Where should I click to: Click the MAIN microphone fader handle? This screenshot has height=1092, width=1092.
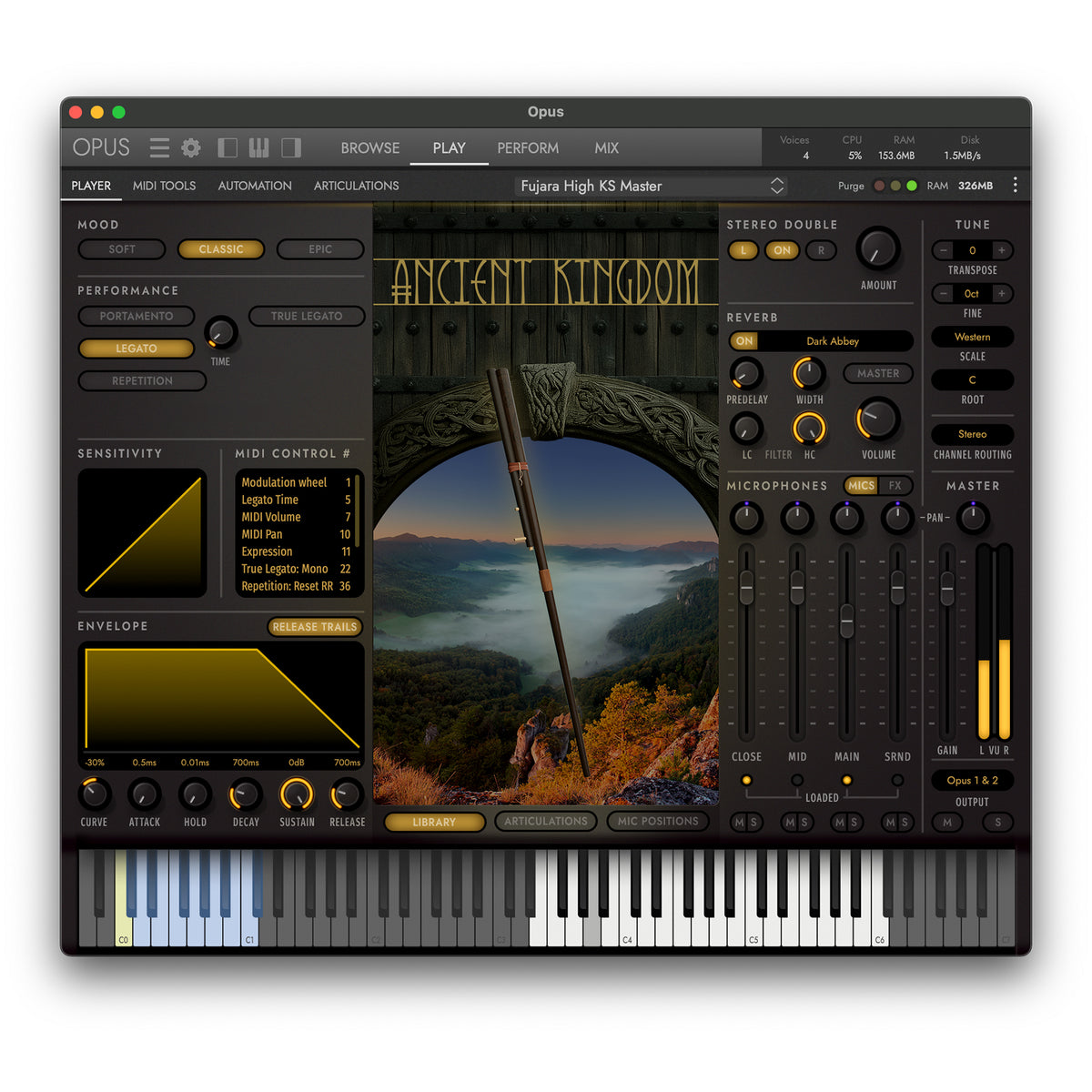[847, 621]
